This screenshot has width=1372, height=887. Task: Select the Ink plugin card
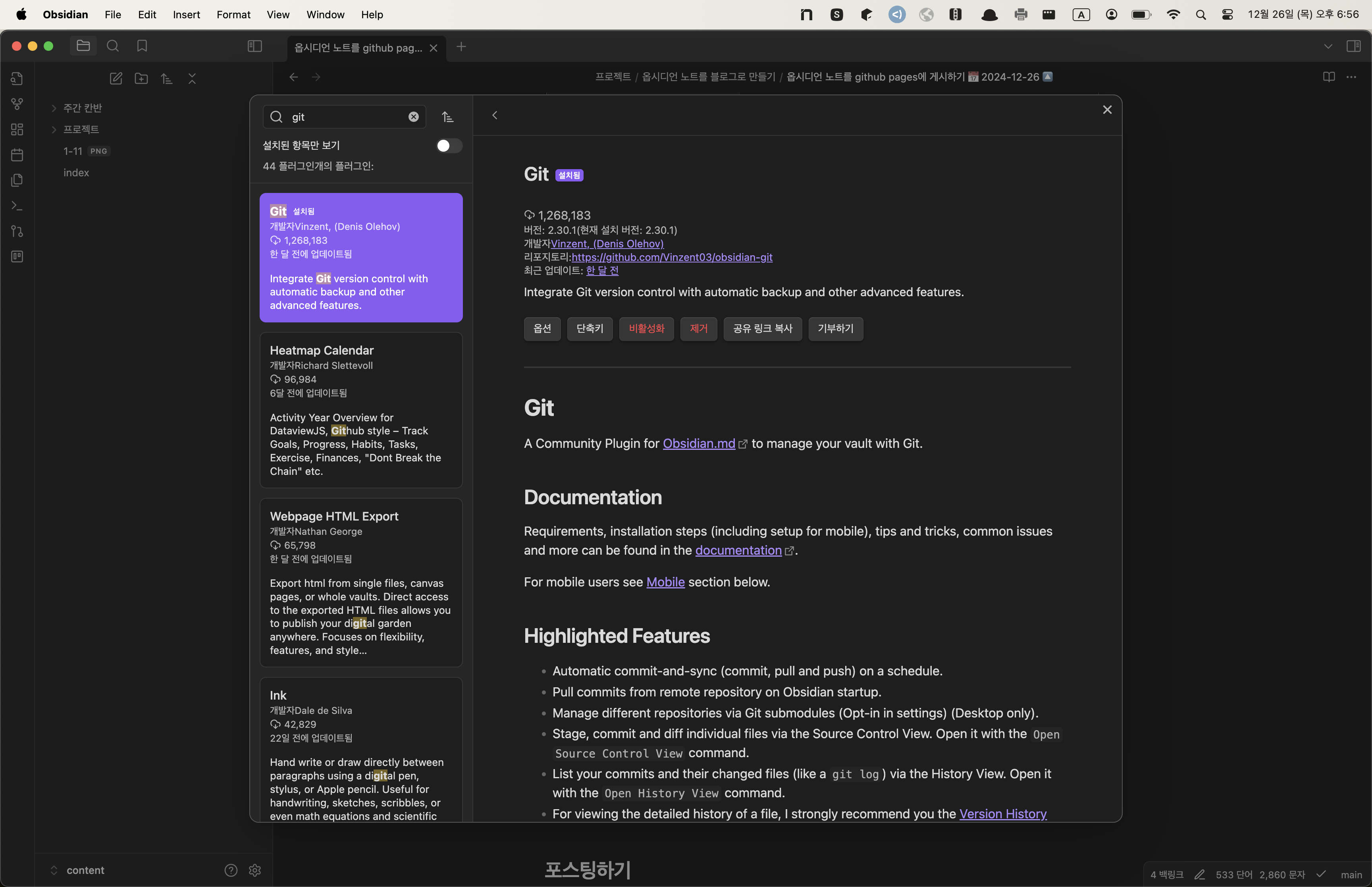pyautogui.click(x=361, y=750)
